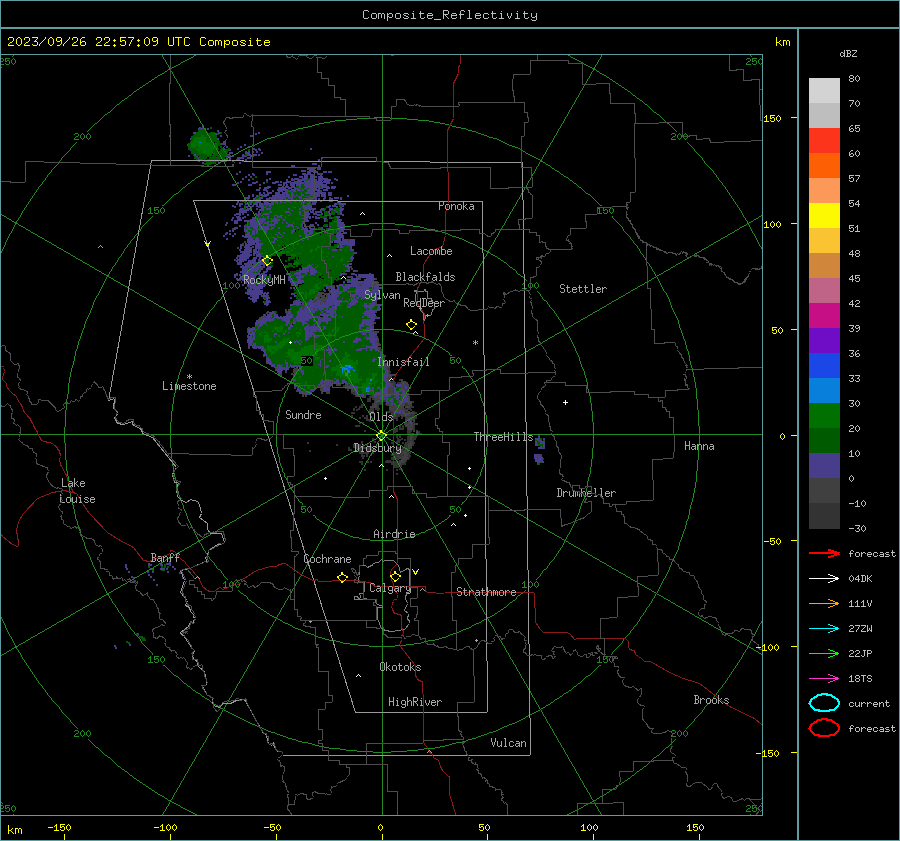Click the yellow swatch between 54 and 51 dBZ
Viewport: 900px width, 841px height.
tap(824, 215)
